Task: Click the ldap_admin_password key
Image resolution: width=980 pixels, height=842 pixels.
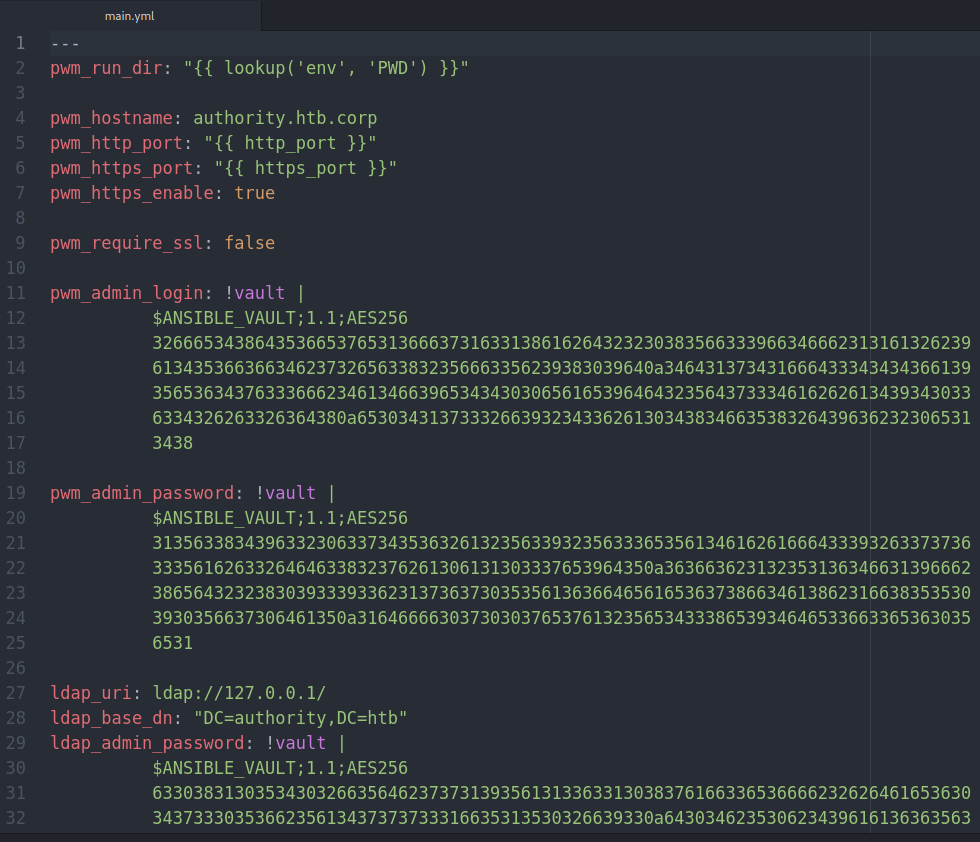Action: (x=147, y=743)
